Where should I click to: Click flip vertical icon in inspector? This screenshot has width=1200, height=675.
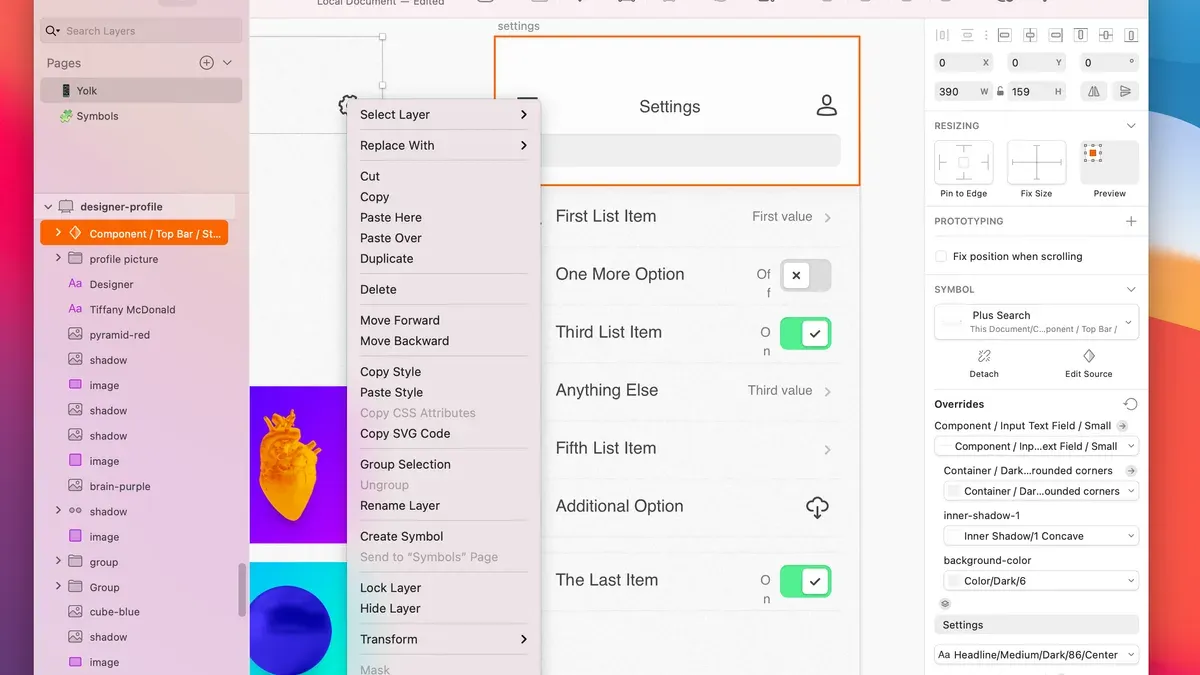tap(1125, 91)
